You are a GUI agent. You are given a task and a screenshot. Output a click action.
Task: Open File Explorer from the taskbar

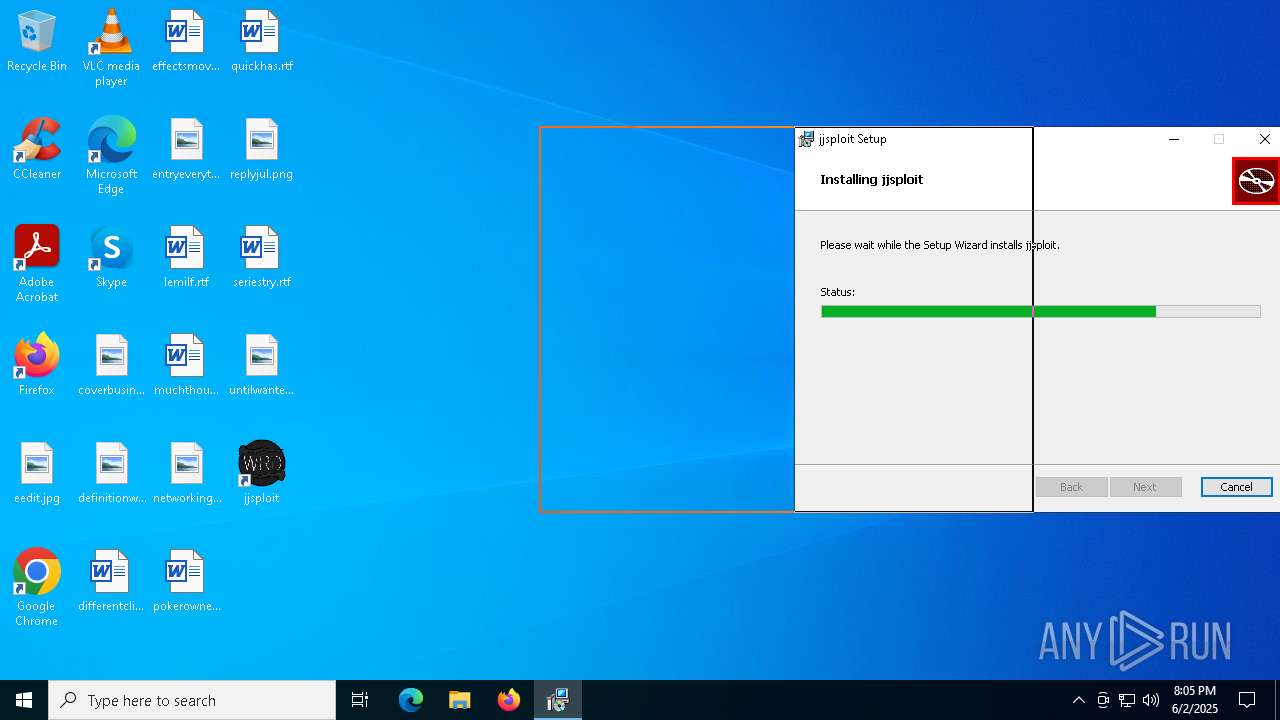459,700
